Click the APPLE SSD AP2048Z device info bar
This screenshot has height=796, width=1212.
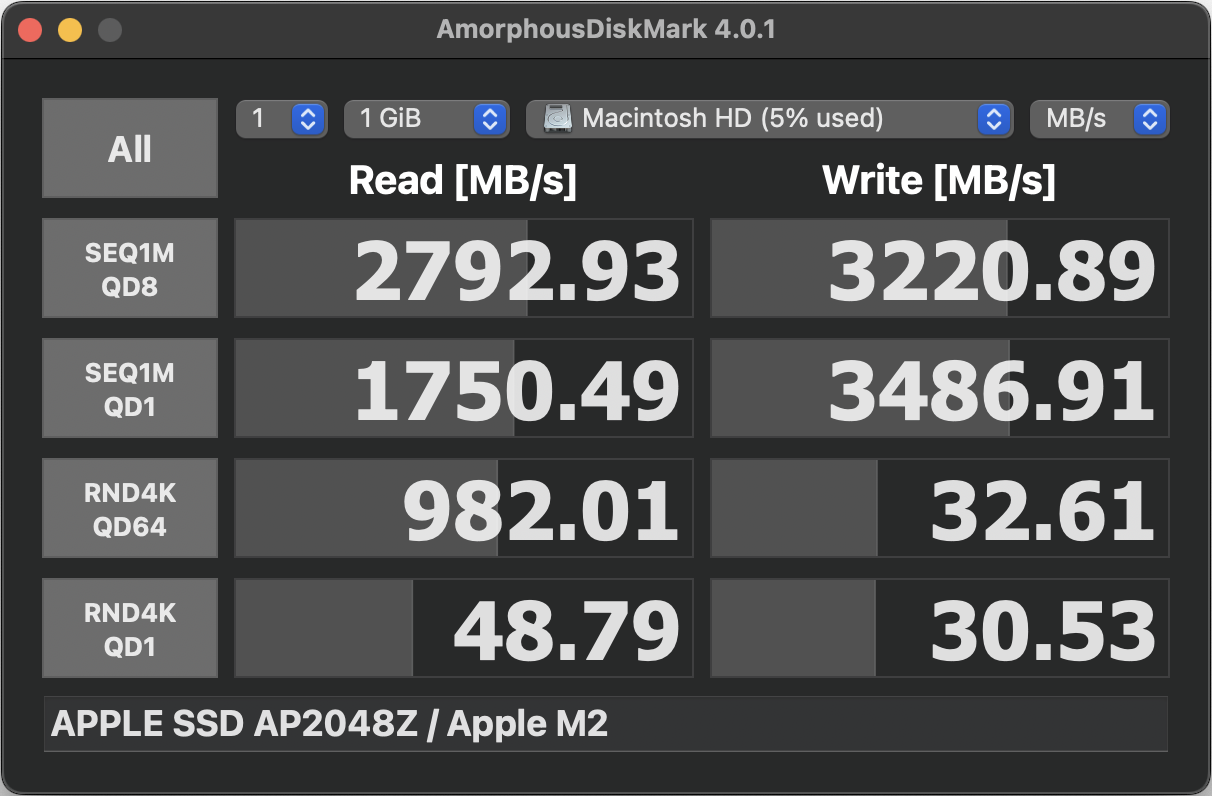[x=605, y=723]
